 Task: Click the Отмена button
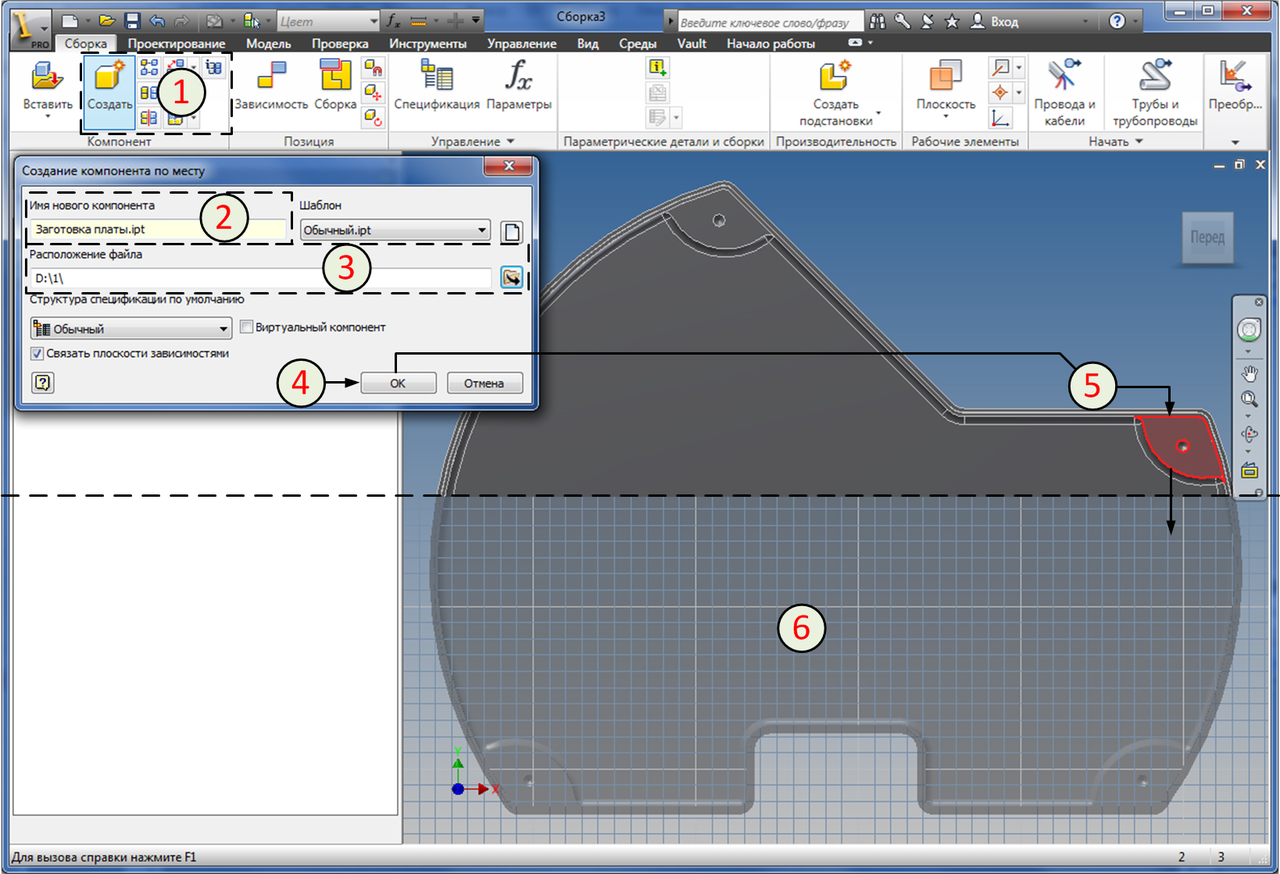[x=485, y=383]
